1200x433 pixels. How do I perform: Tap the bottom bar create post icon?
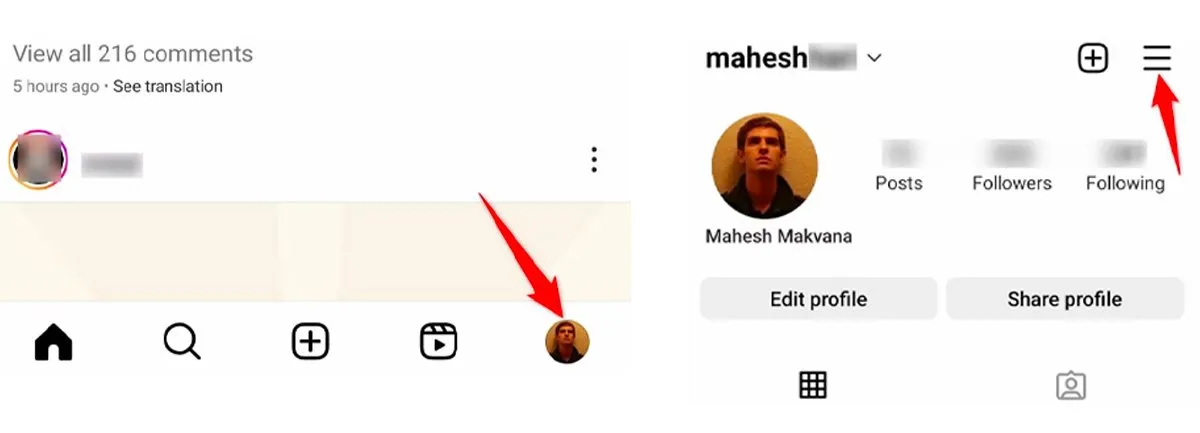pos(310,343)
